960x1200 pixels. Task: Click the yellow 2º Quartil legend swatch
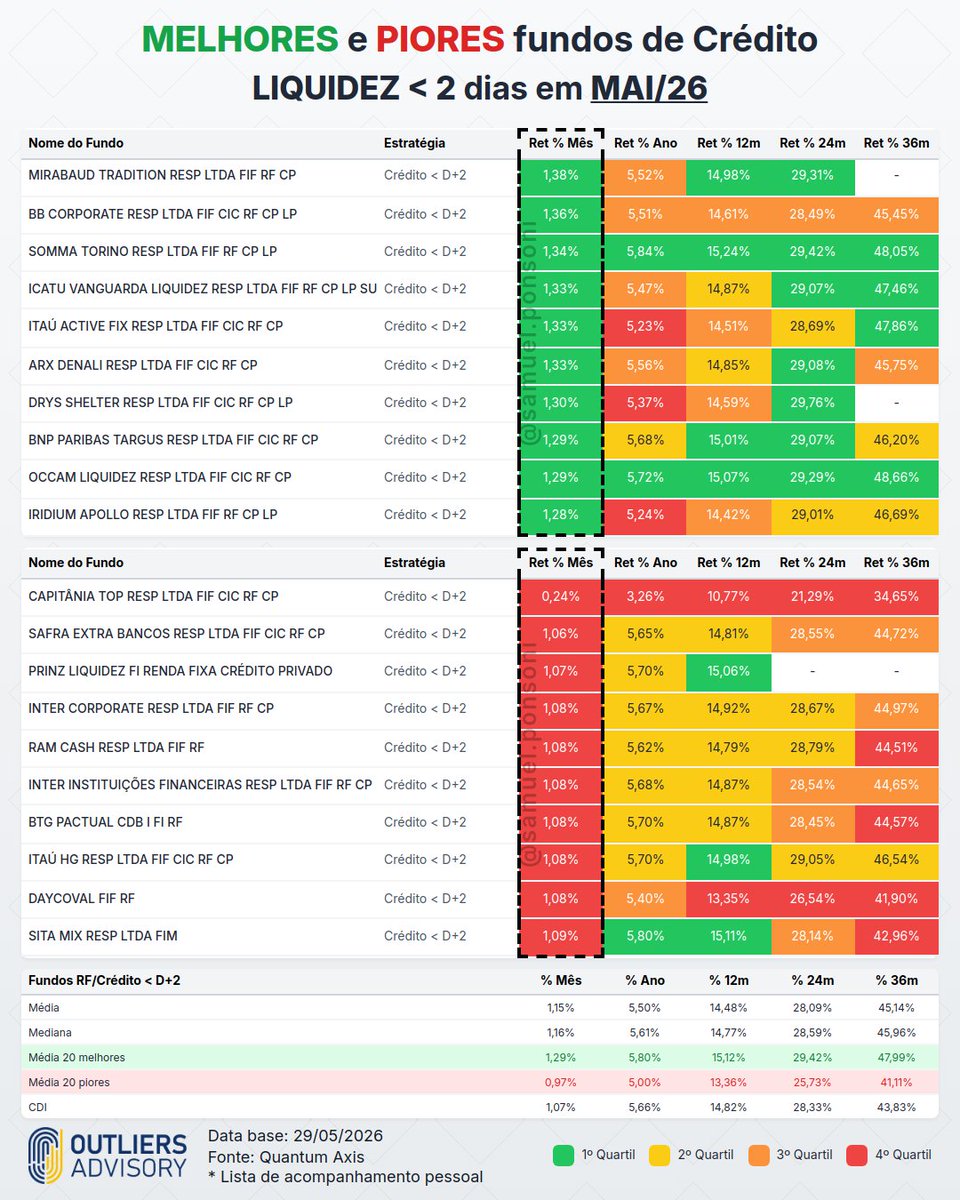point(661,1155)
